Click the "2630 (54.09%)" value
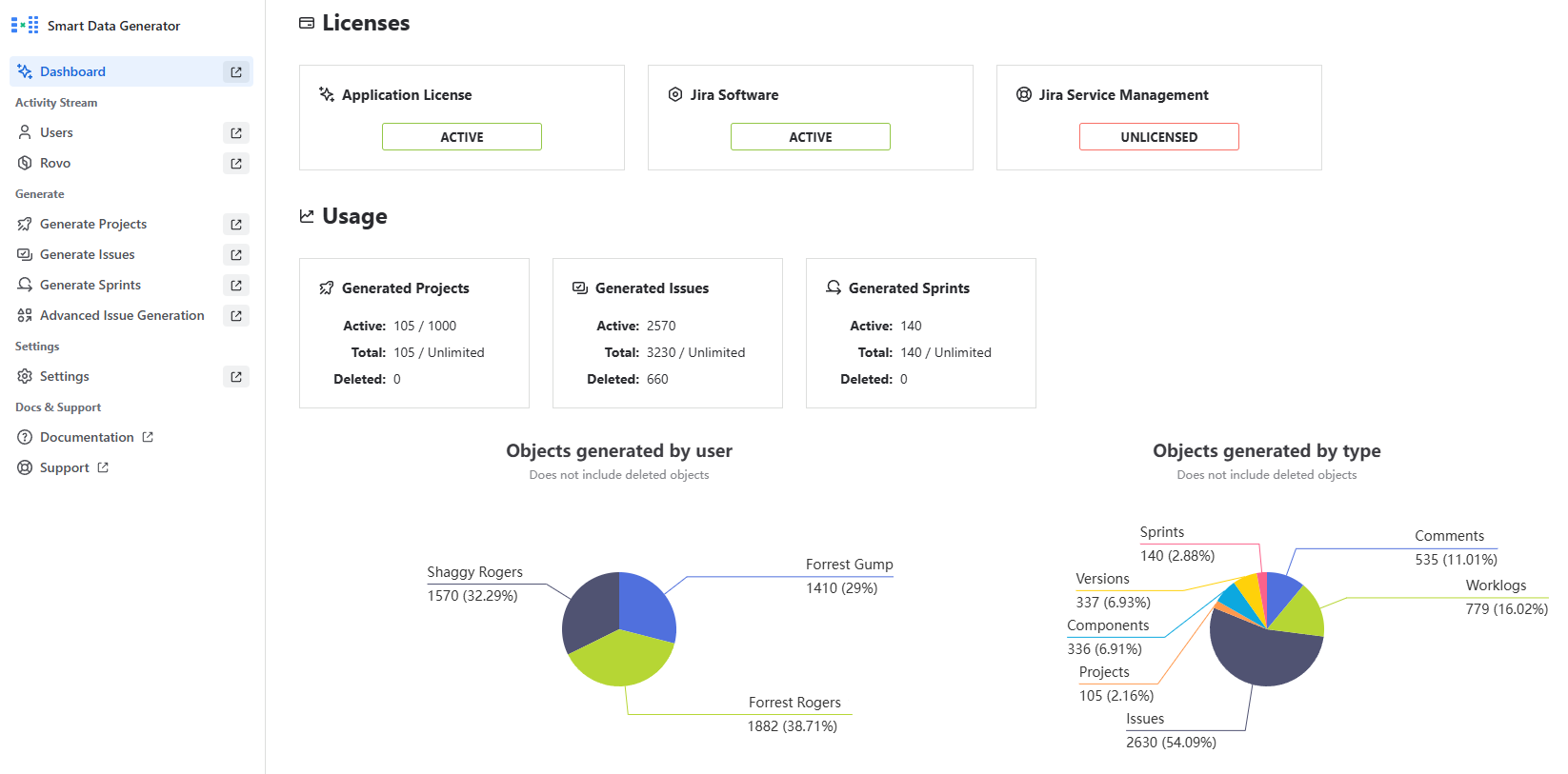Viewport: 1568px width, 774px height. click(1172, 743)
